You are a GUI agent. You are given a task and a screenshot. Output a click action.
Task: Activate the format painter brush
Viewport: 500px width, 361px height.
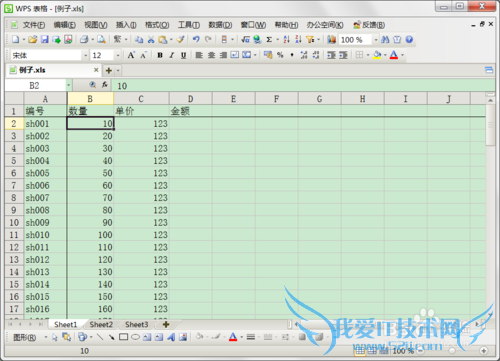coord(181,39)
